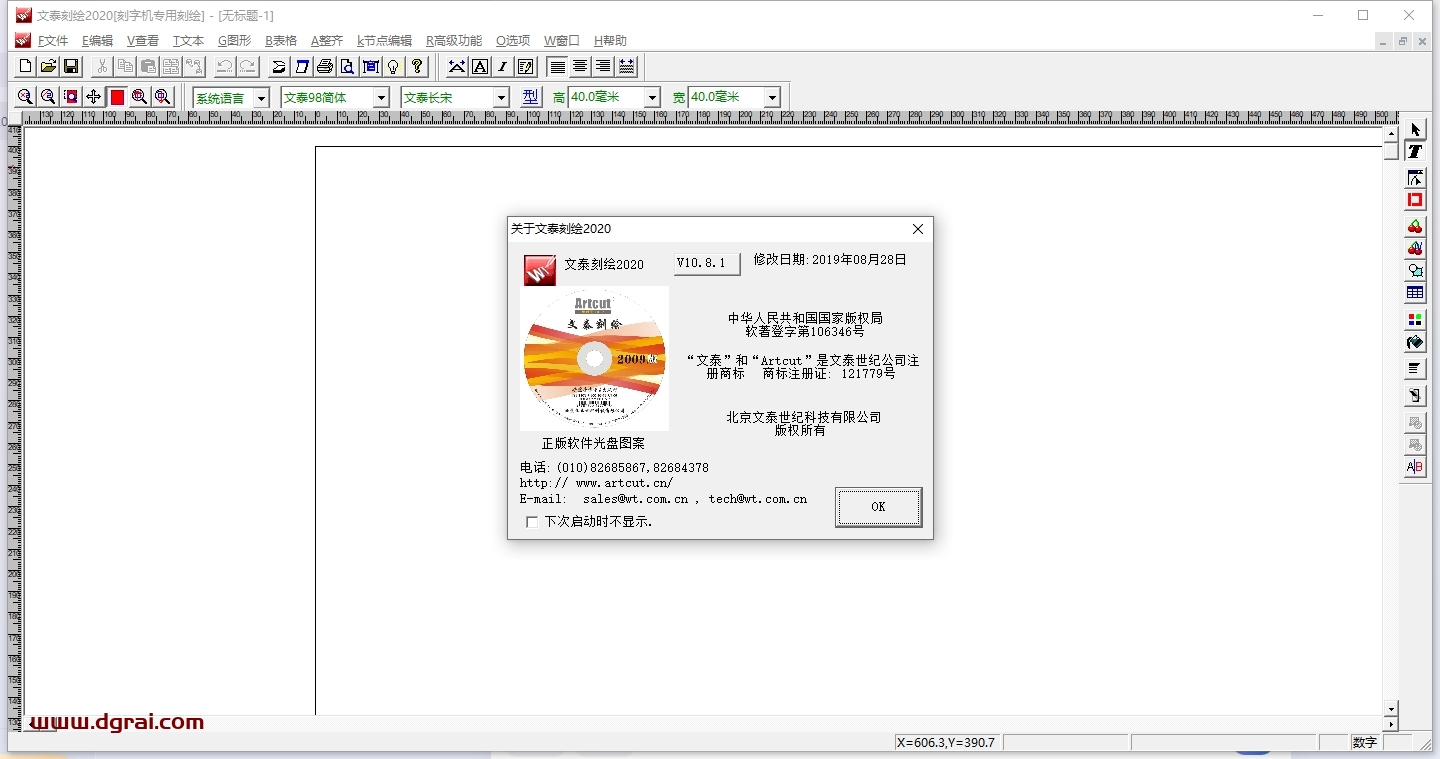The image size is (1440, 759).
Task: Expand the height 高 40.0毫米 dropdown
Action: pyautogui.click(x=652, y=98)
